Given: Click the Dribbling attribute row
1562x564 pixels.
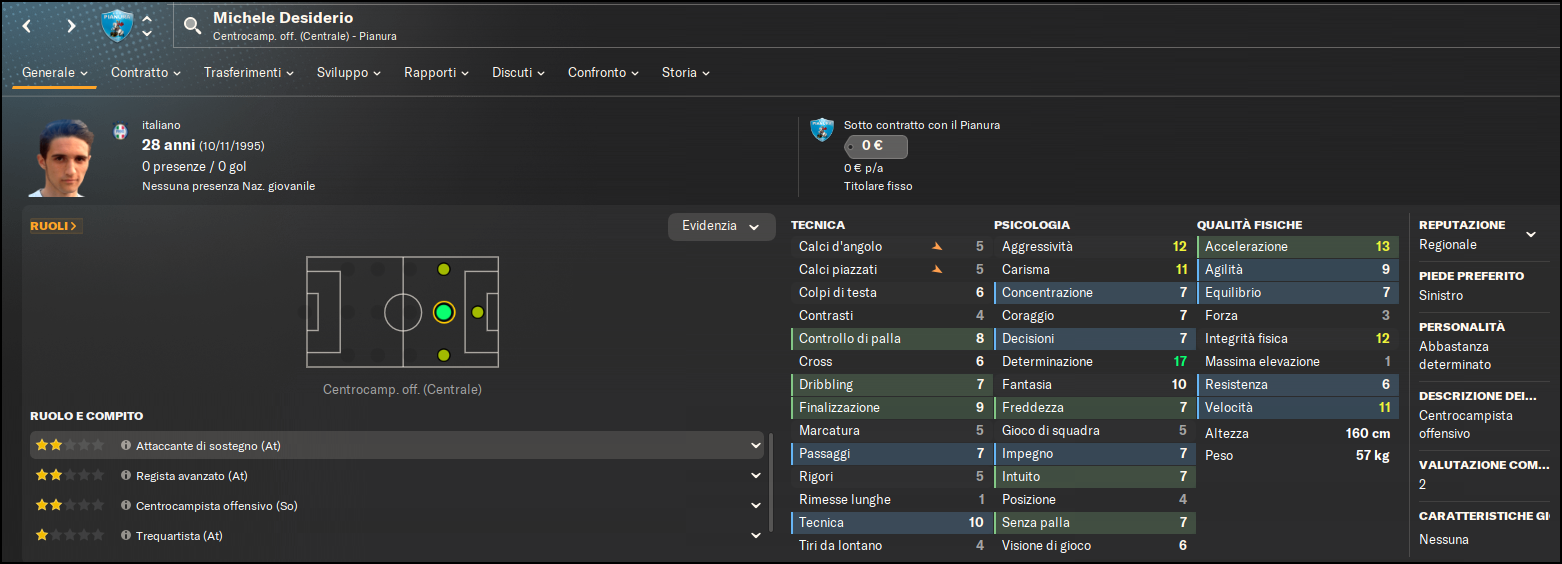Looking at the screenshot, I should pos(891,384).
